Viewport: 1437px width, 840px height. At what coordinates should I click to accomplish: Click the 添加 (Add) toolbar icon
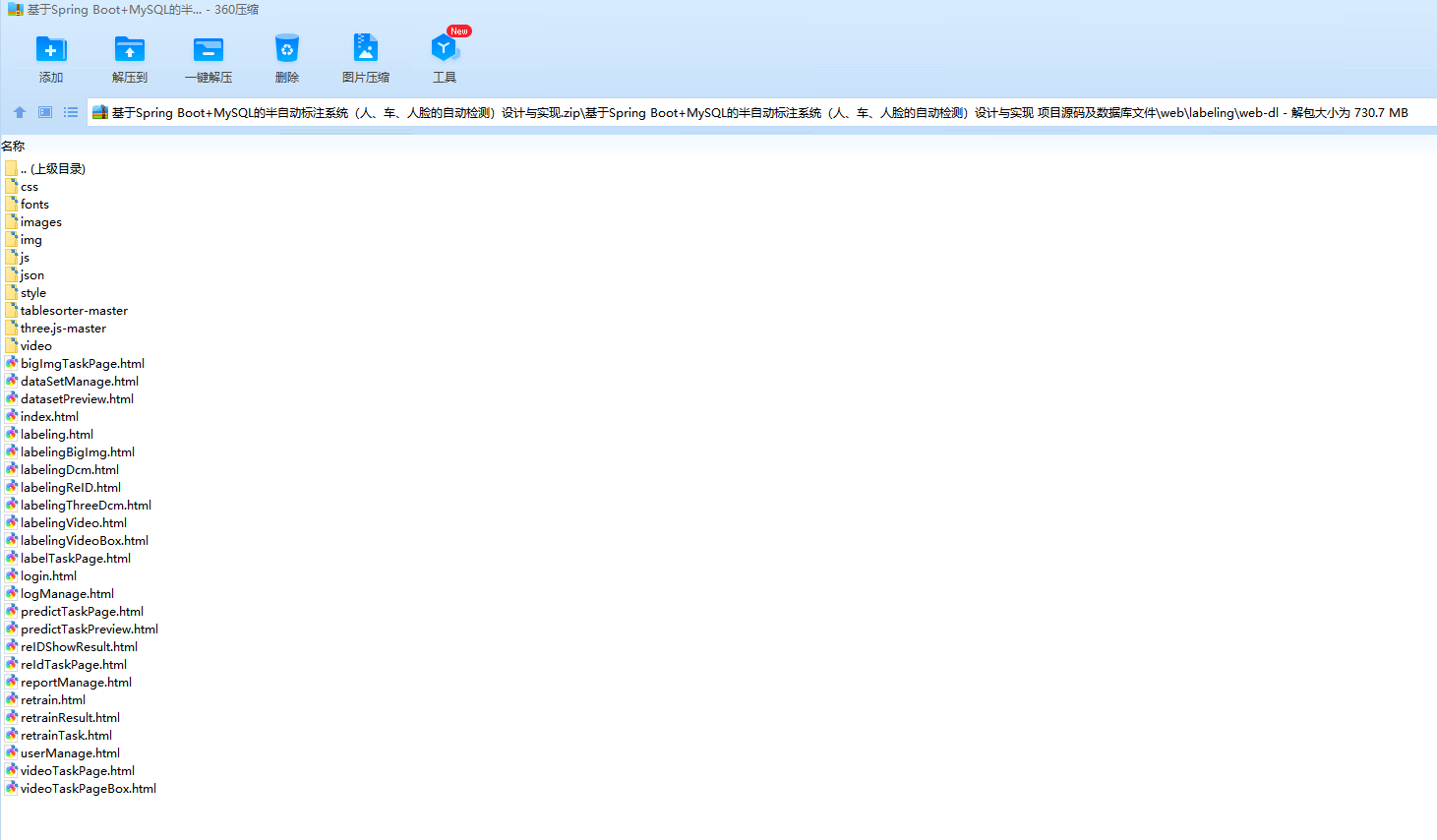point(51,48)
